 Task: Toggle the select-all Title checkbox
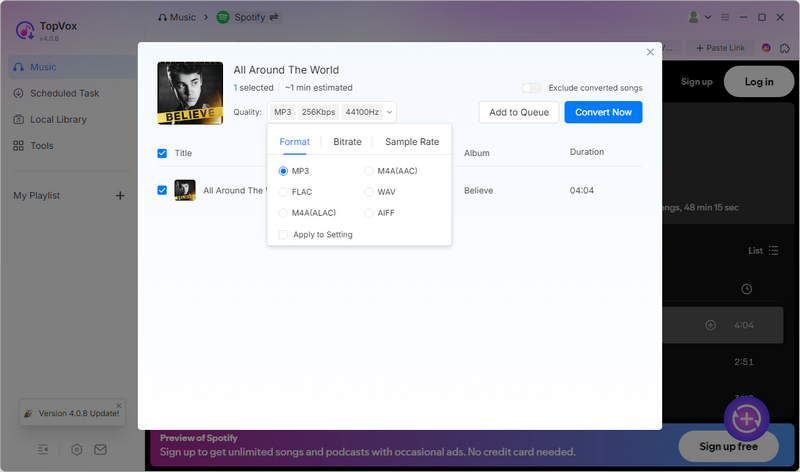coord(162,153)
